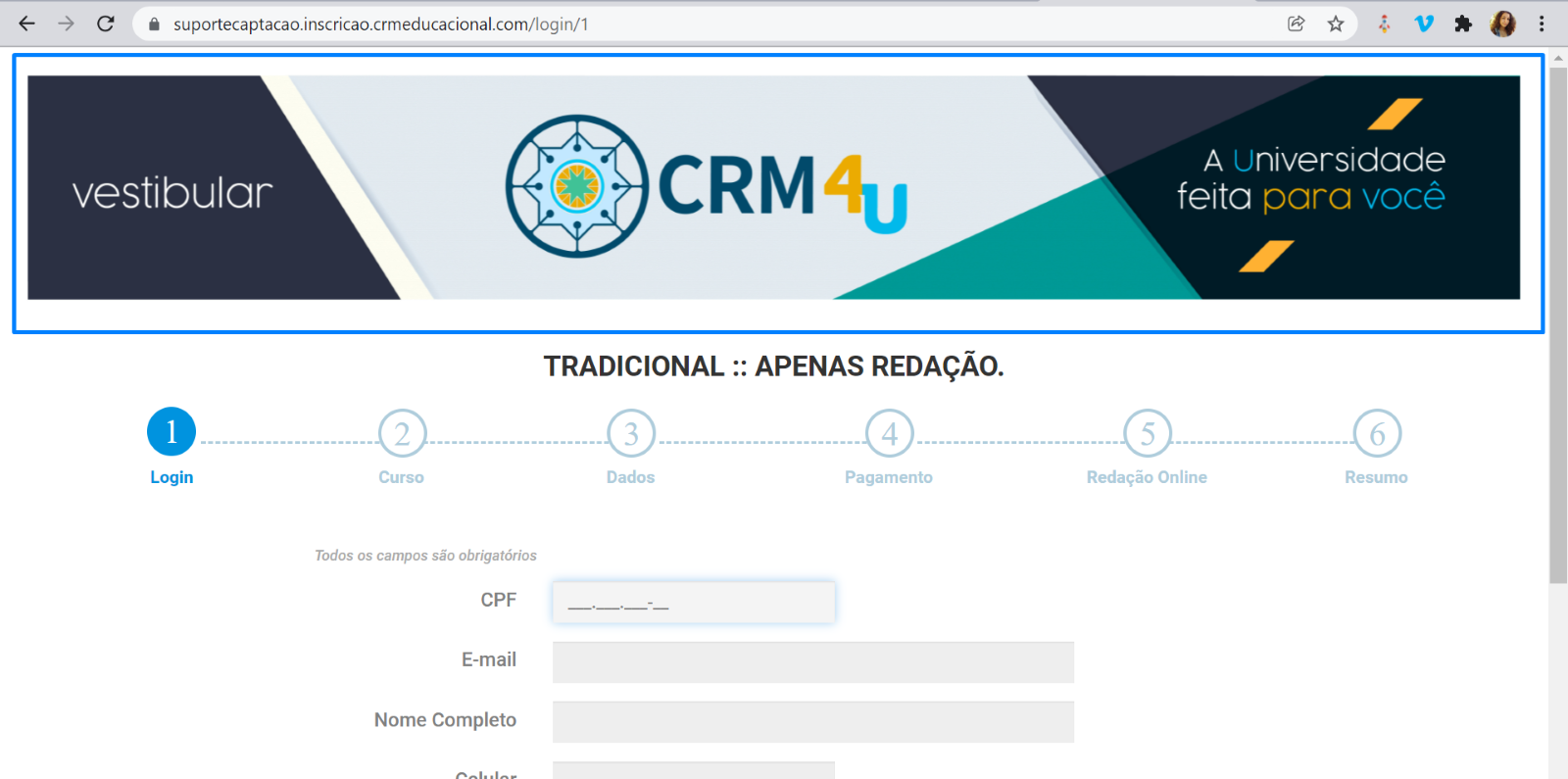
Task: Click the Dados step label
Action: [x=630, y=477]
